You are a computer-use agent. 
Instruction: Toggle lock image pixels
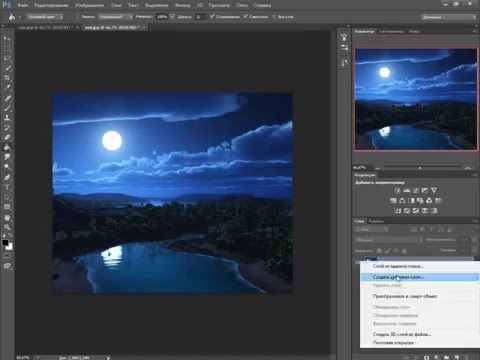(x=388, y=251)
